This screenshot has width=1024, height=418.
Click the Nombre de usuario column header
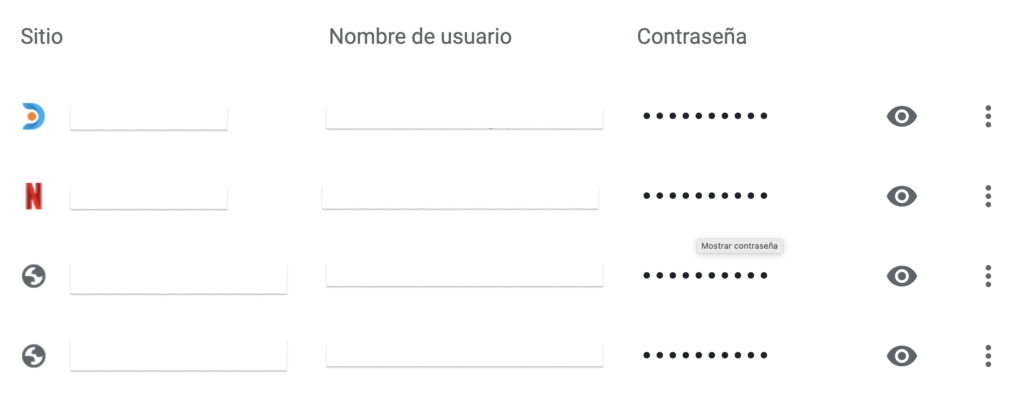click(x=420, y=37)
